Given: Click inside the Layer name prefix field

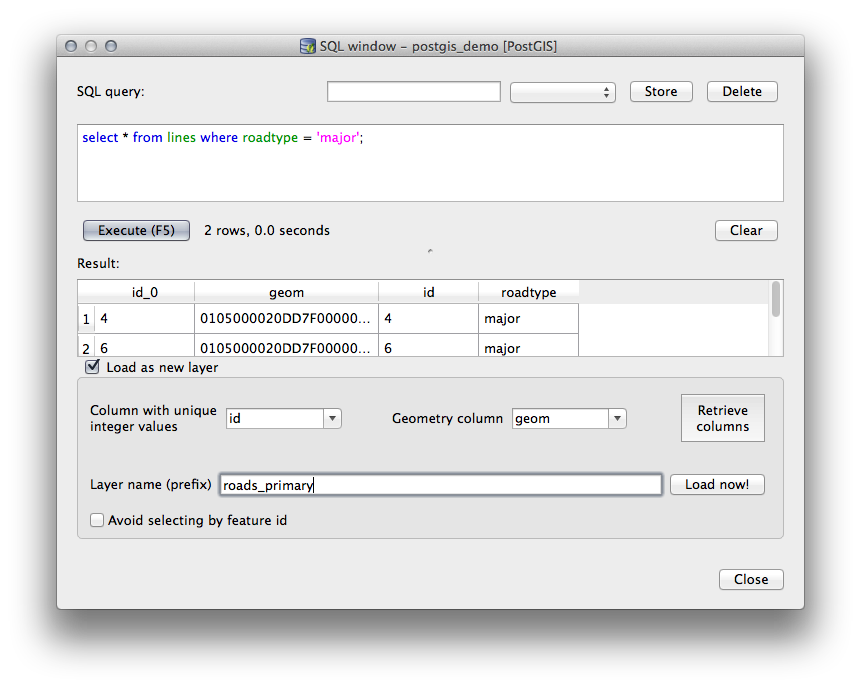Looking at the screenshot, I should click(x=440, y=484).
